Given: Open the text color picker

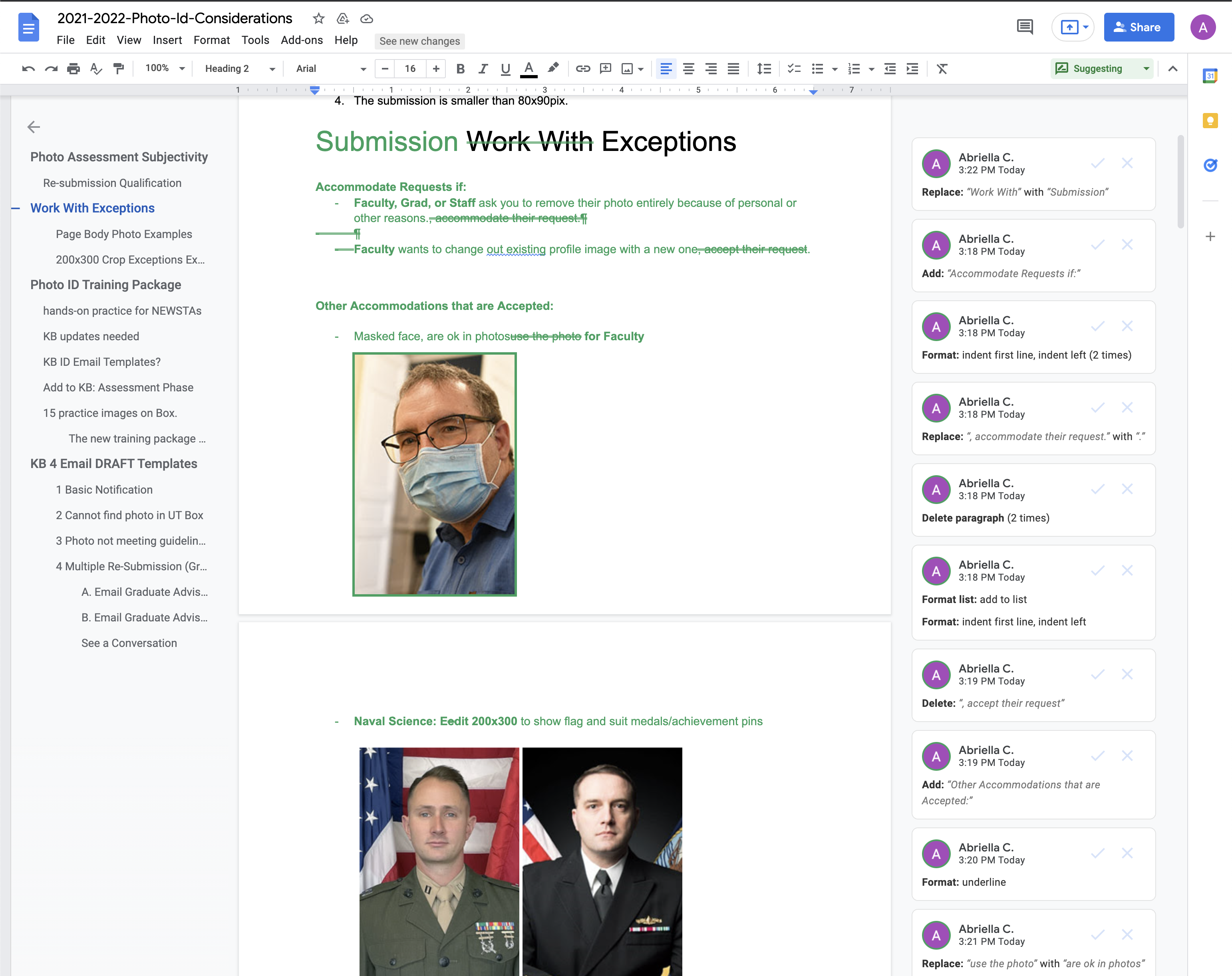Looking at the screenshot, I should [x=529, y=69].
